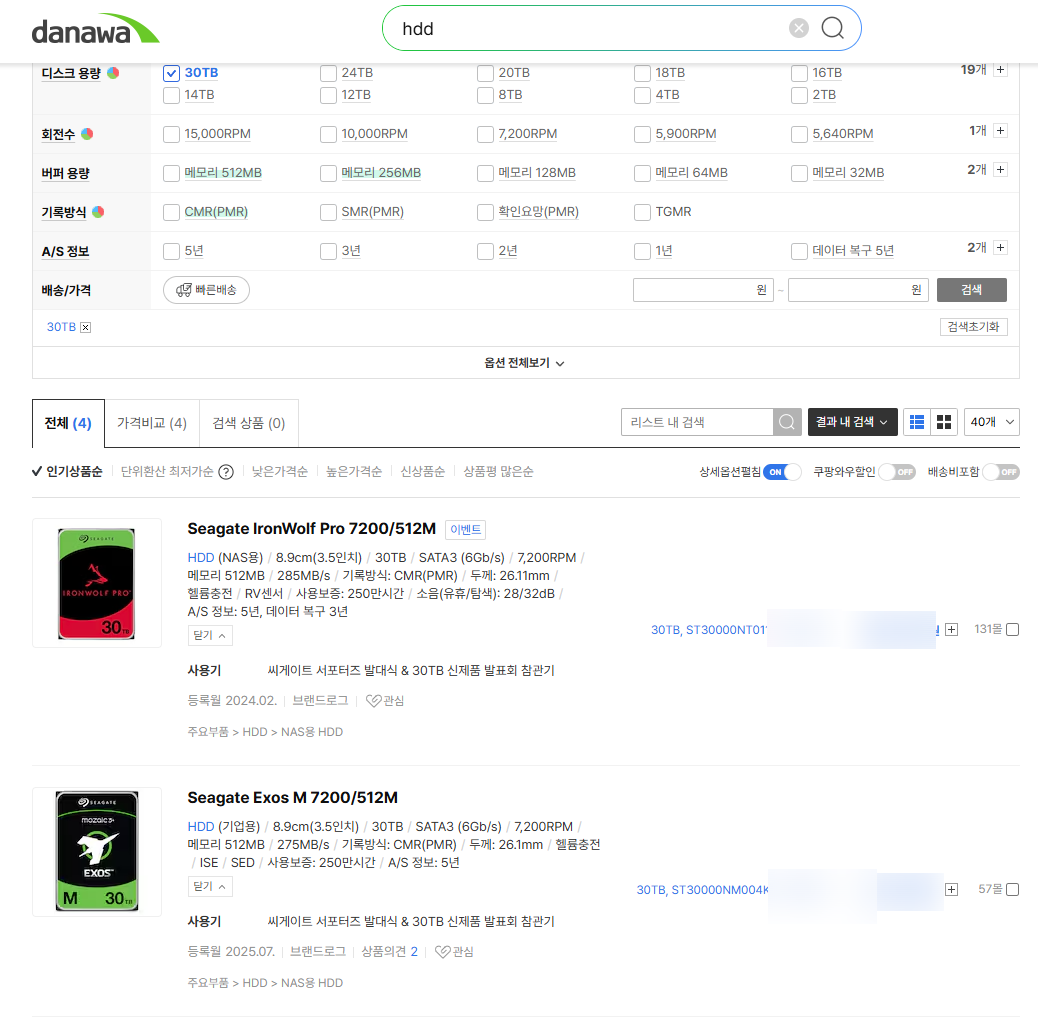Sort by 인기상품순
Image resolution: width=1038 pixels, height=1031 pixels.
click(68, 471)
